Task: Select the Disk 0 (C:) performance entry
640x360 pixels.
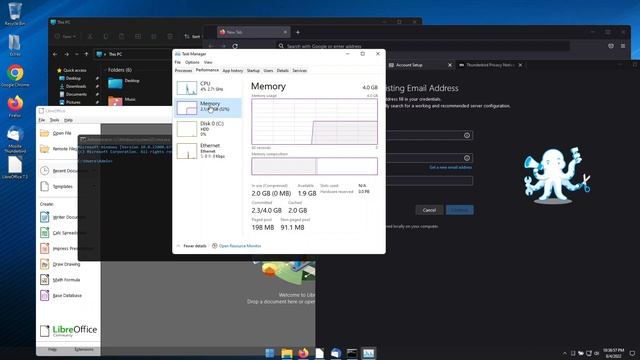Action: point(208,129)
